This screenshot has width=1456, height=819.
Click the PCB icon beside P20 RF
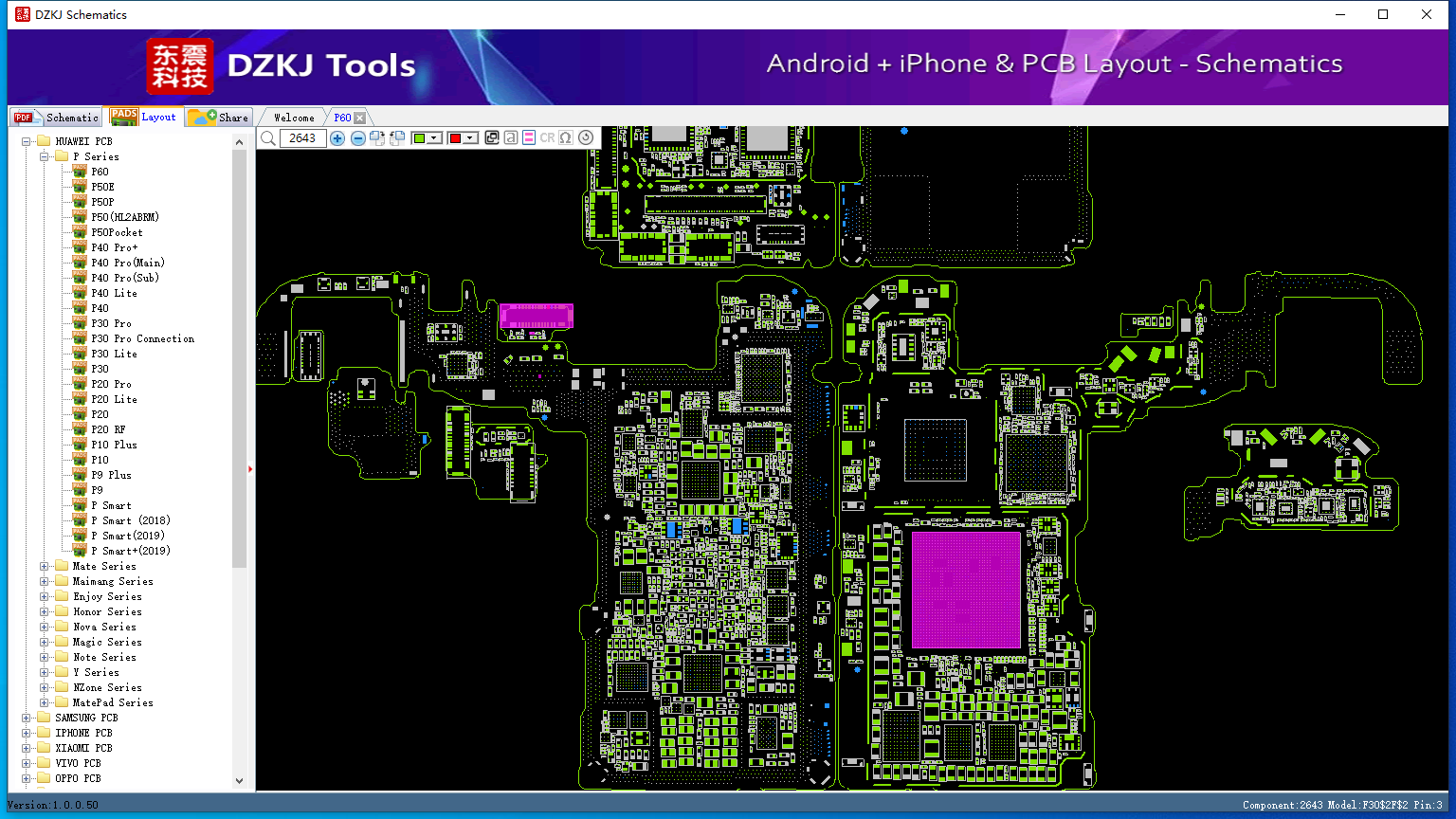click(x=80, y=429)
